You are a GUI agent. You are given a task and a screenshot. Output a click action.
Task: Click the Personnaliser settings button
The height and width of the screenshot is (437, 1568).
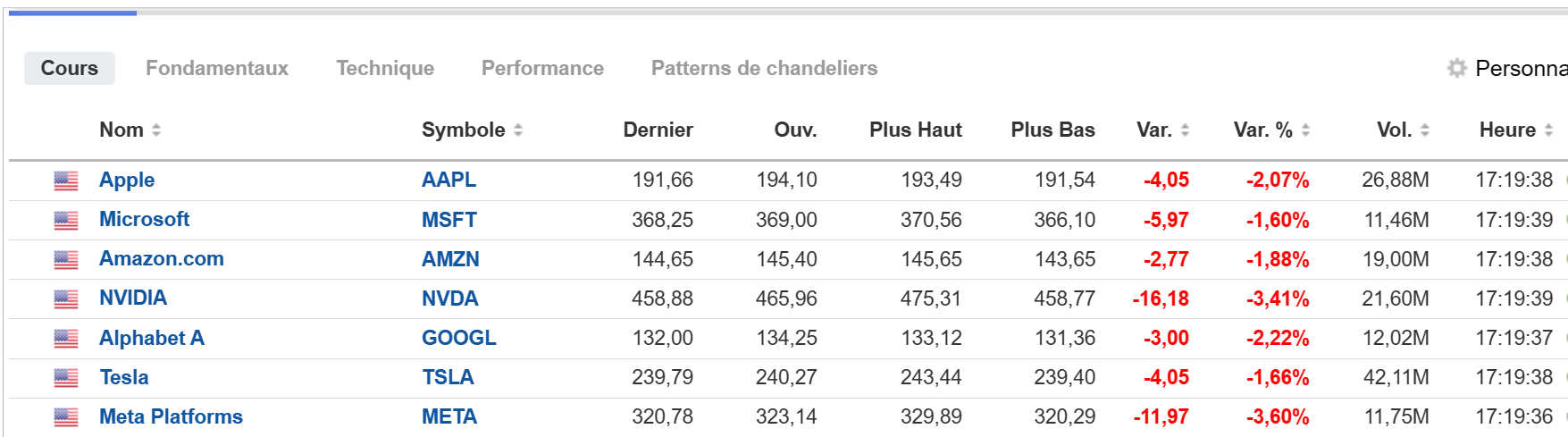[1519, 68]
